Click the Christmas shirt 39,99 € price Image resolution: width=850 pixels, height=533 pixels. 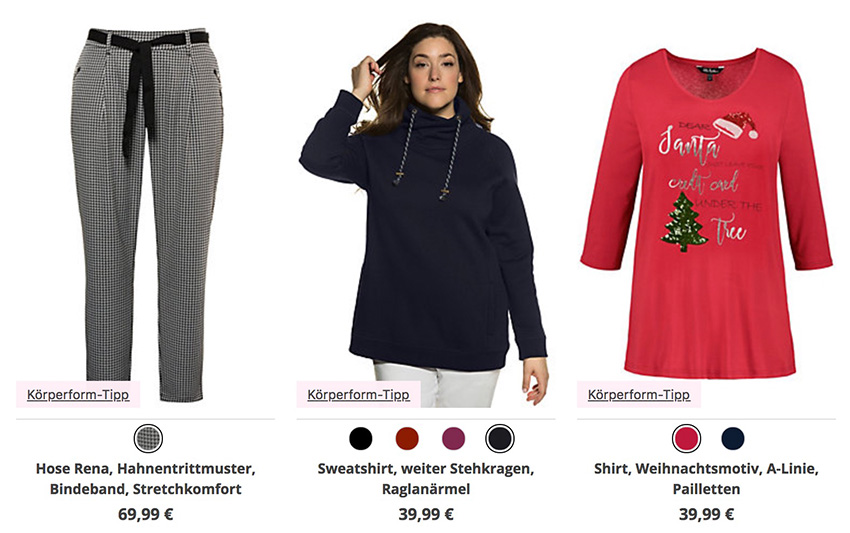tap(706, 514)
